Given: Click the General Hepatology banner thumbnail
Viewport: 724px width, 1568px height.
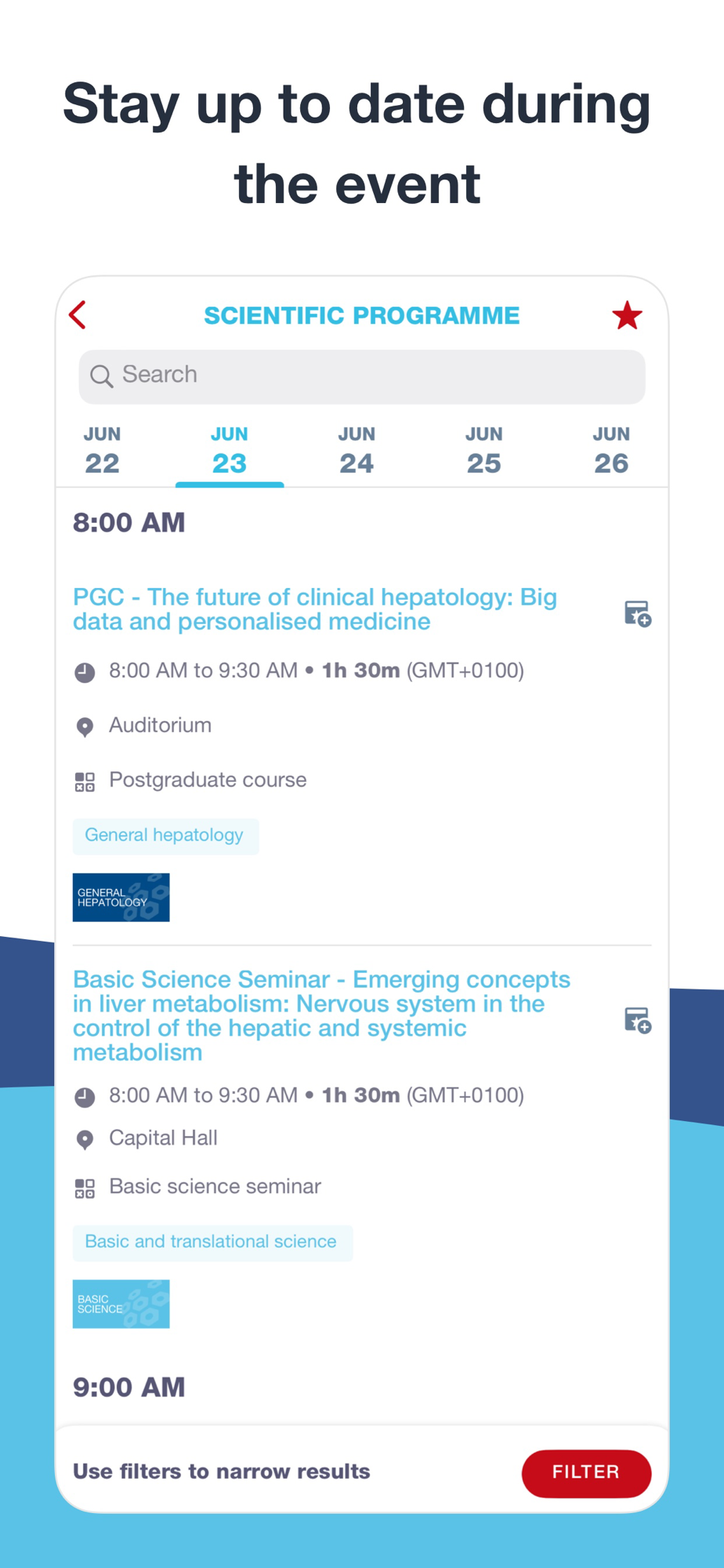Looking at the screenshot, I should pos(121,897).
